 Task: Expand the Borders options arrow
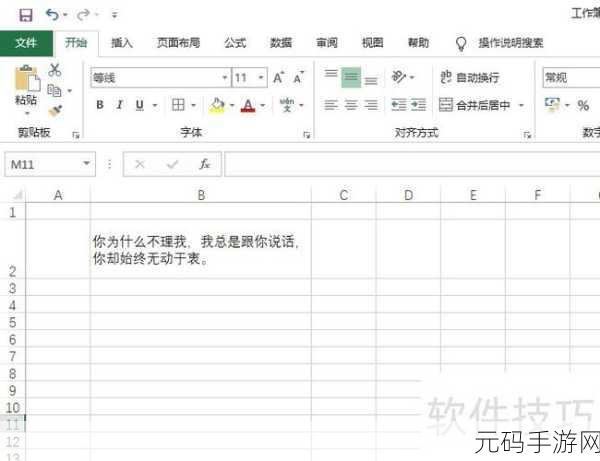194,105
